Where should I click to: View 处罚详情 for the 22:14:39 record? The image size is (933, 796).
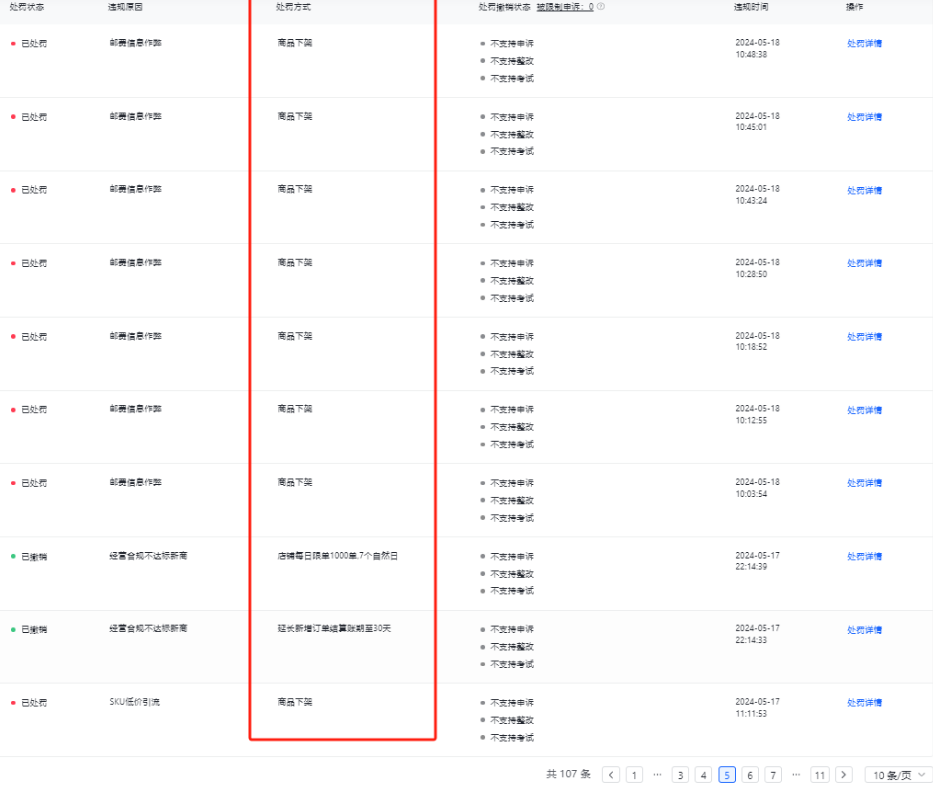click(x=864, y=556)
